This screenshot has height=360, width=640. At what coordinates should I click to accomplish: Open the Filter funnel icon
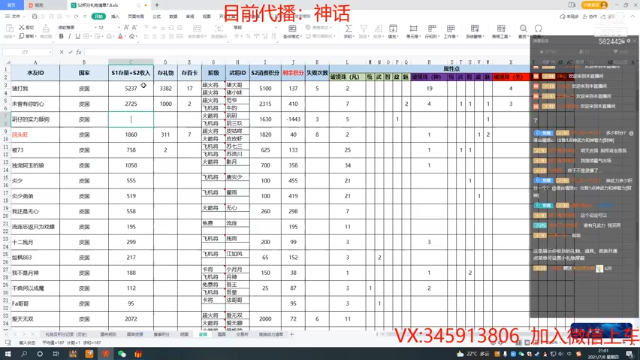click(x=363, y=28)
